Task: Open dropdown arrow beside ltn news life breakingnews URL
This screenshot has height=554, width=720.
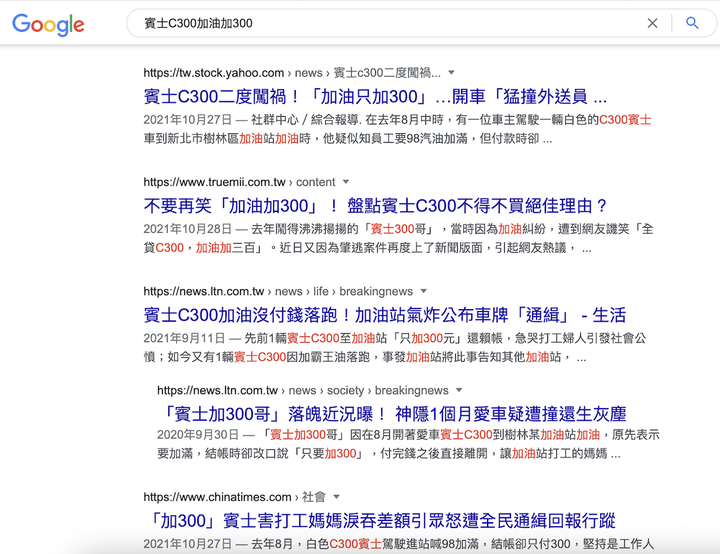Action: [423, 291]
